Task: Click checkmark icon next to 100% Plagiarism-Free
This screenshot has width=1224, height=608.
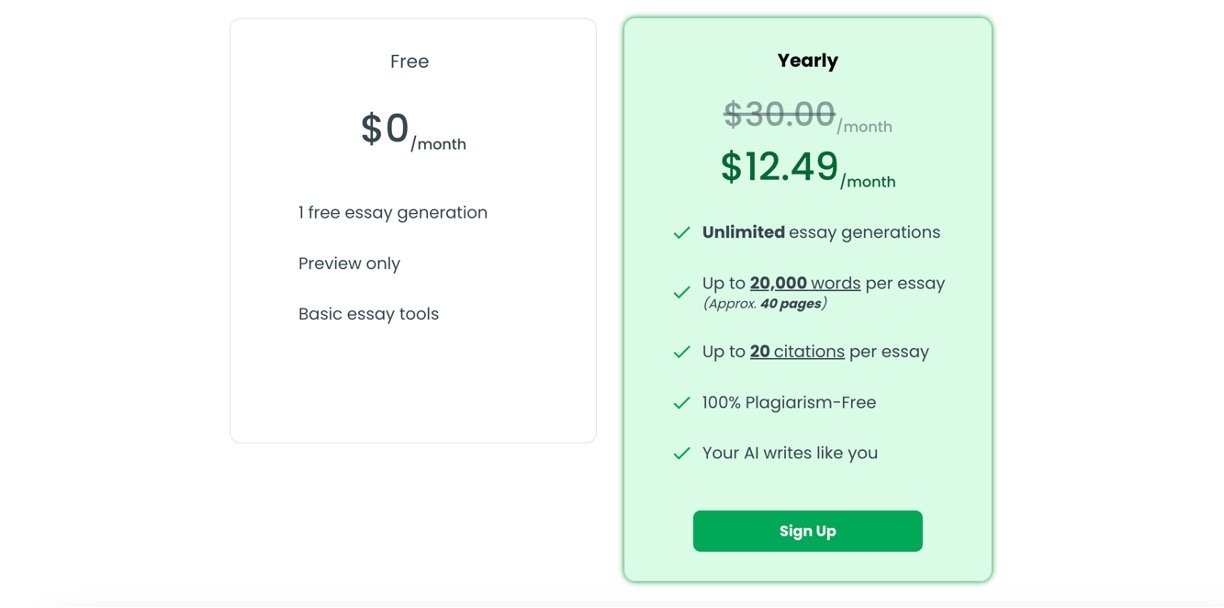Action: point(682,403)
